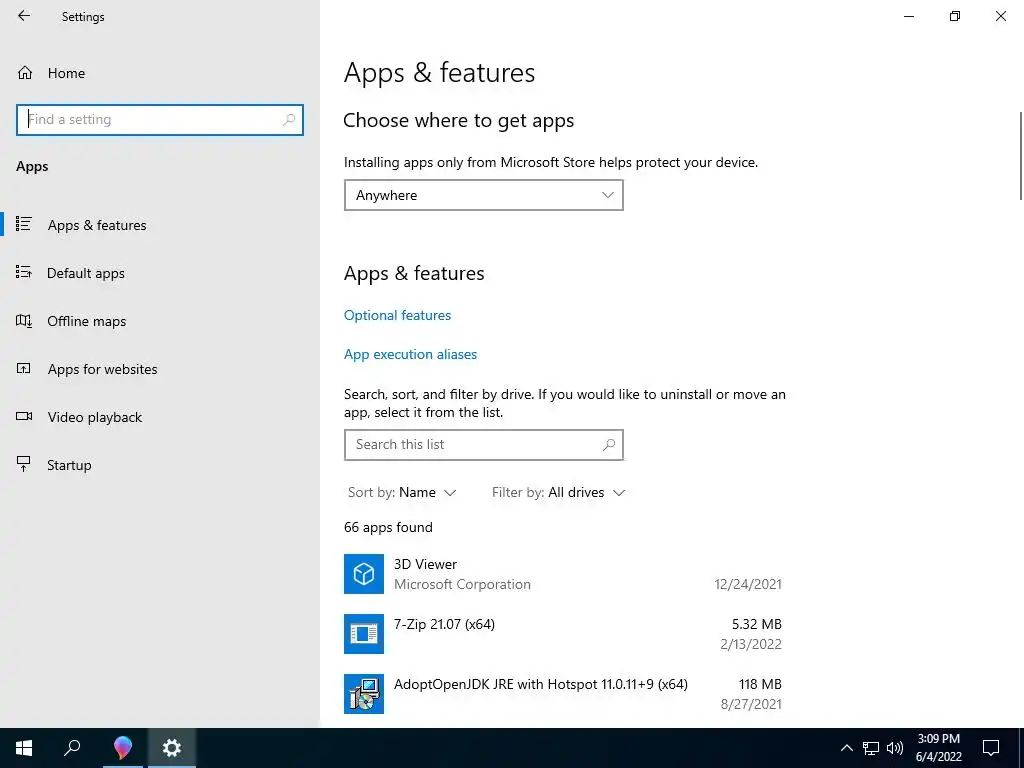Open App execution aliases link
The height and width of the screenshot is (768, 1024).
coord(410,354)
